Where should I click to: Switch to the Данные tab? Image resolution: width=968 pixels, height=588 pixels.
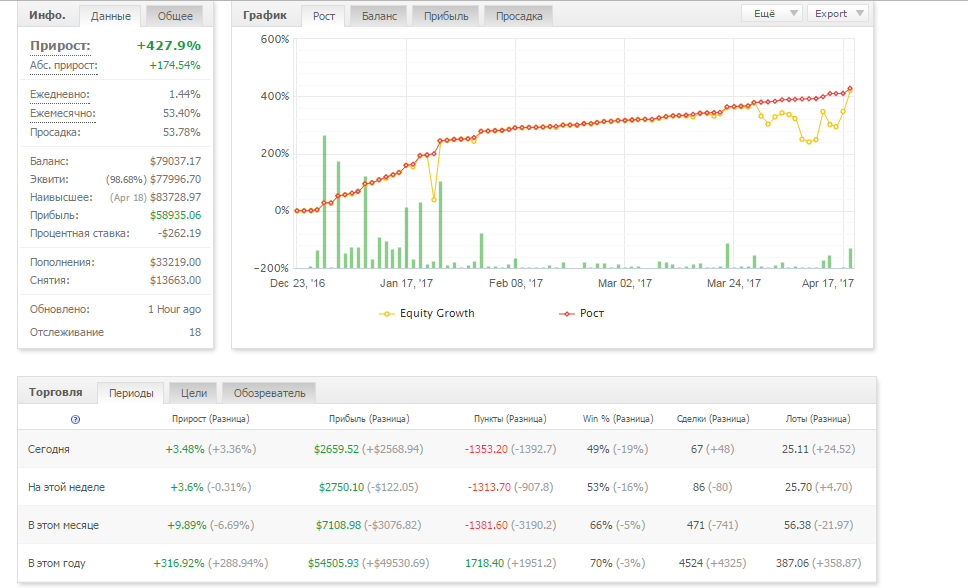point(111,16)
